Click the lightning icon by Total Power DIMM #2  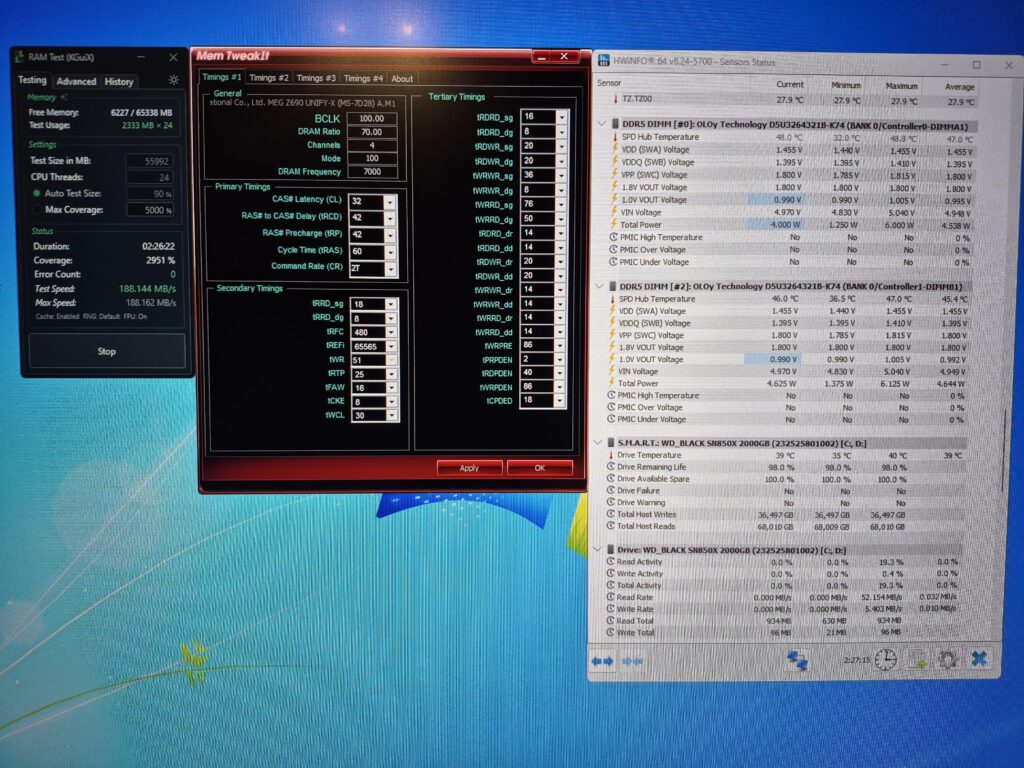click(x=613, y=383)
